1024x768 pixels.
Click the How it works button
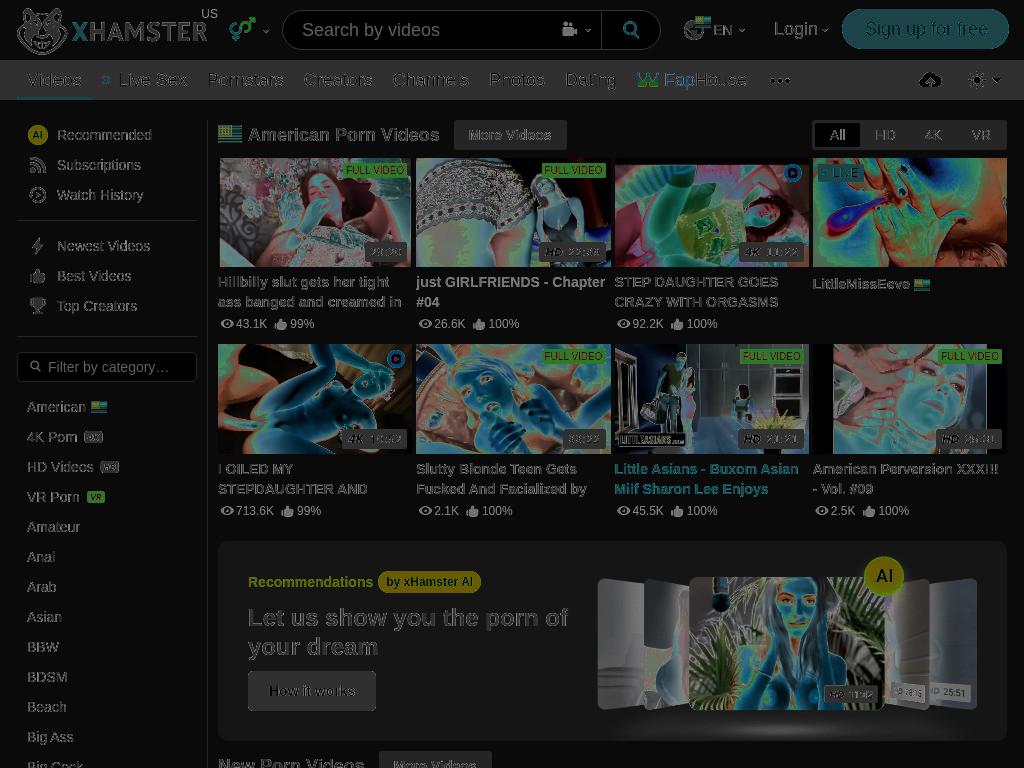[312, 691]
